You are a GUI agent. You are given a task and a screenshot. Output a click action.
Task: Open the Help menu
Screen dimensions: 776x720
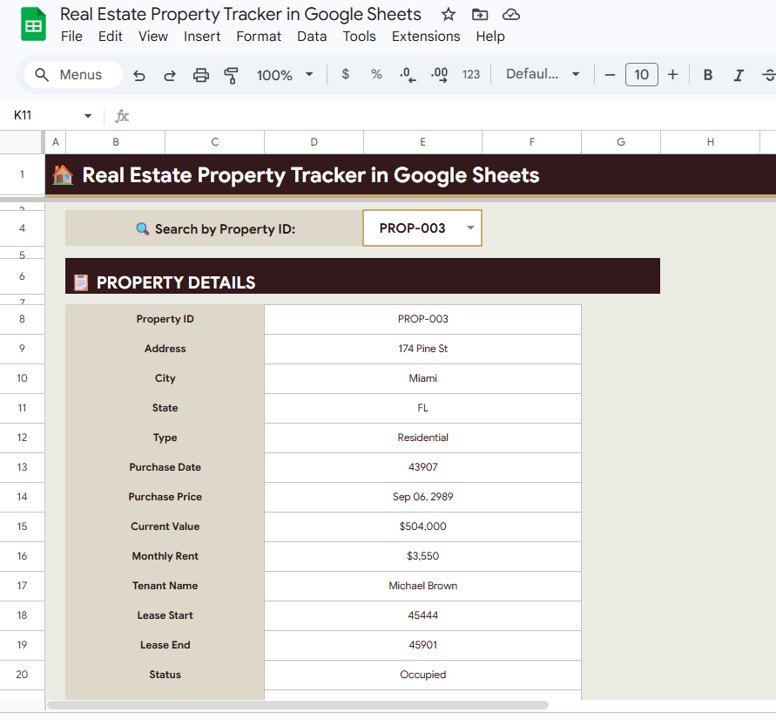[490, 36]
